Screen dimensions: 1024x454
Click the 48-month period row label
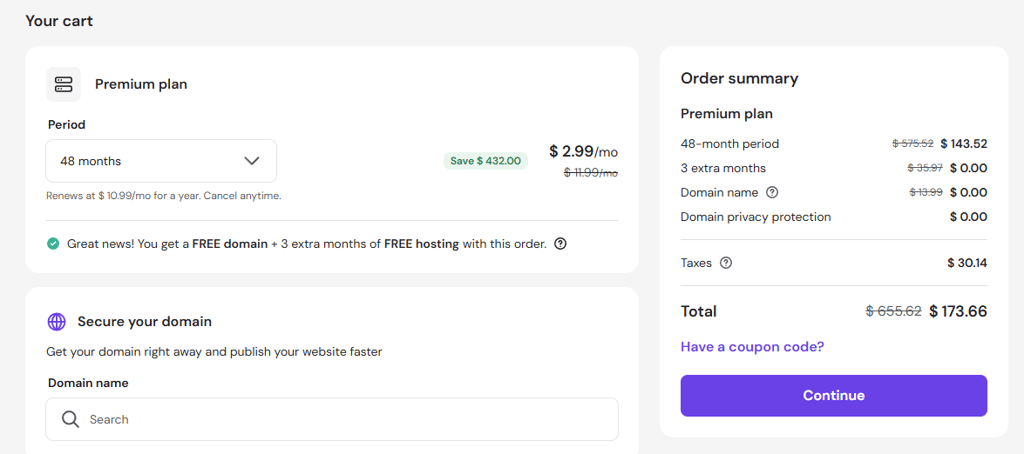(x=729, y=144)
